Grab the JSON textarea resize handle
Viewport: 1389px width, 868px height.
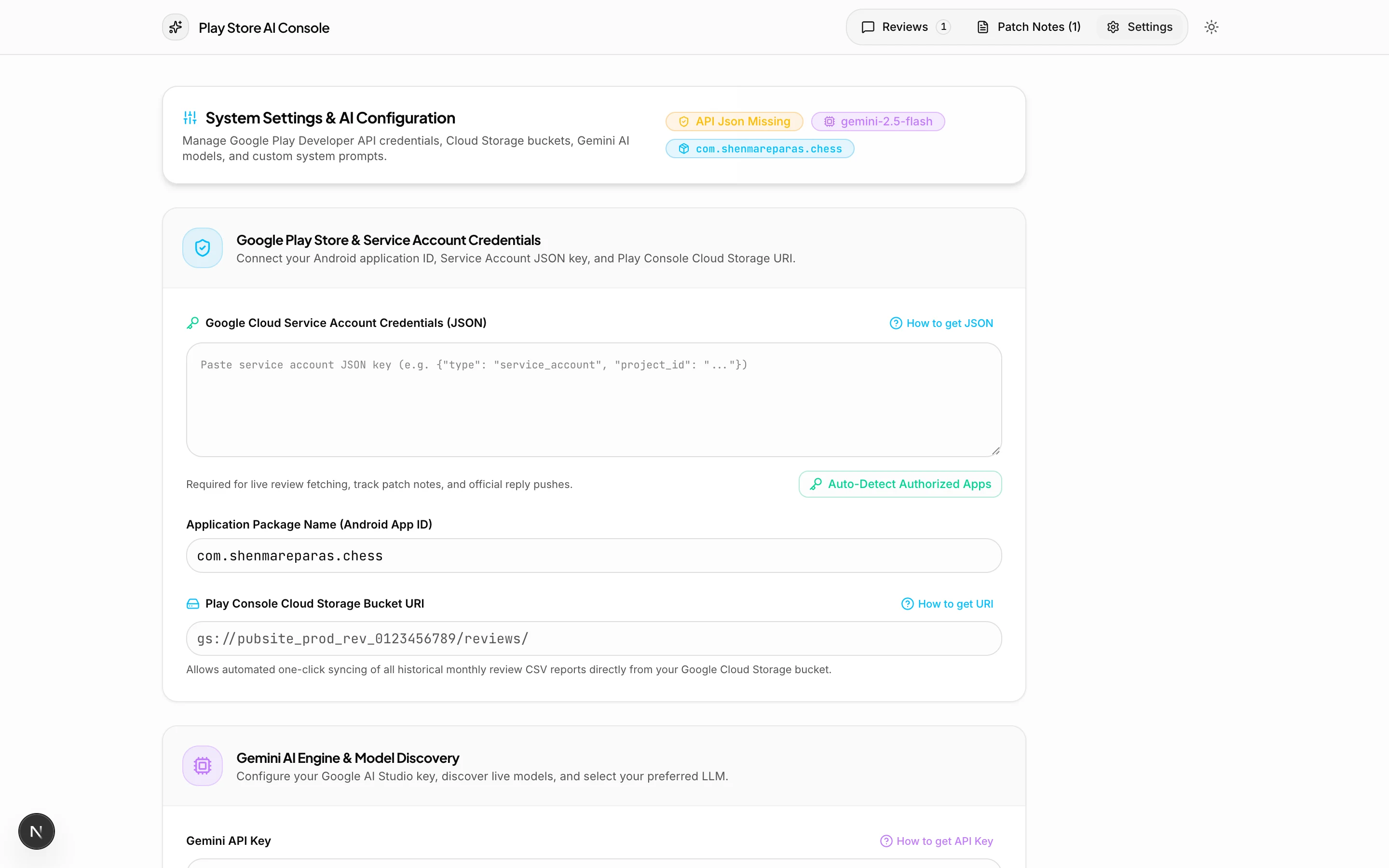tap(995, 451)
